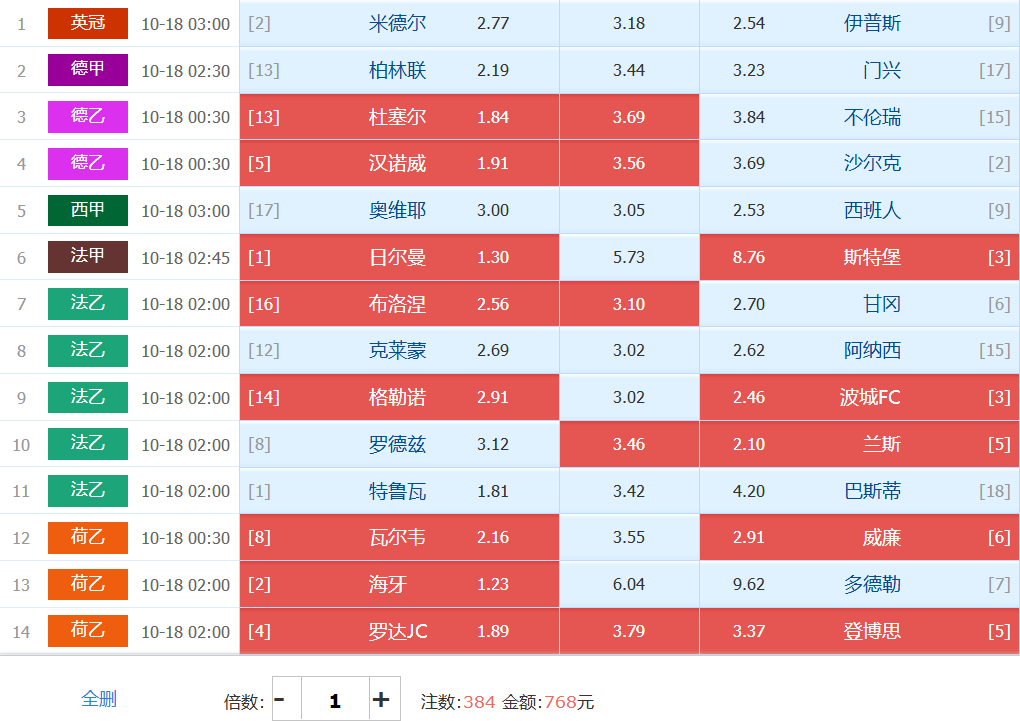Deselect away win 兰斯 odds 2.10

pos(859,444)
